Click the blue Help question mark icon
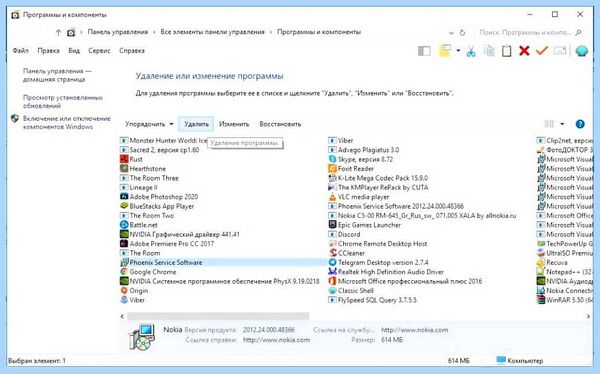Image resolution: width=600 pixels, height=374 pixels. [x=580, y=124]
